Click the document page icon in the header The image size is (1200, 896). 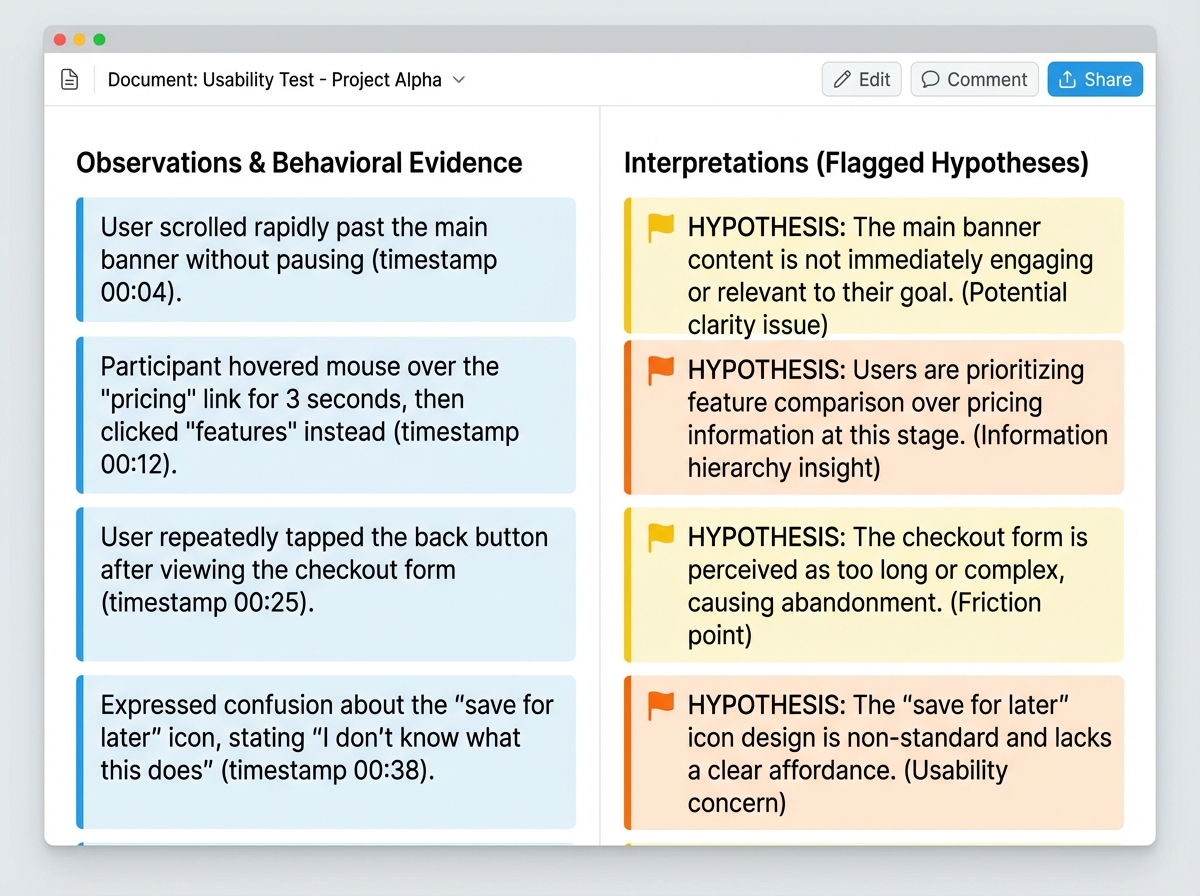pyautogui.click(x=69, y=79)
